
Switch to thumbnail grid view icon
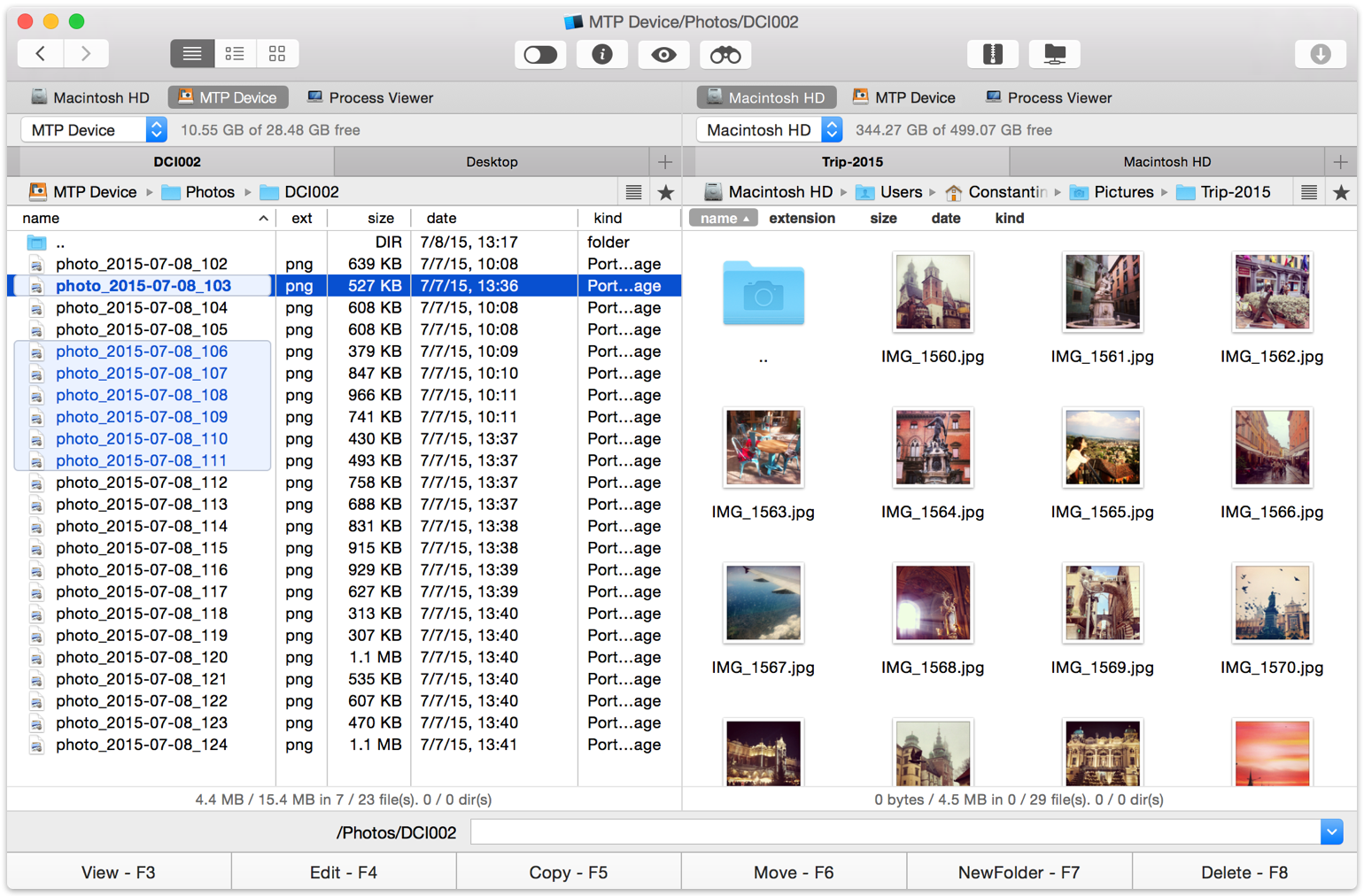(x=277, y=54)
